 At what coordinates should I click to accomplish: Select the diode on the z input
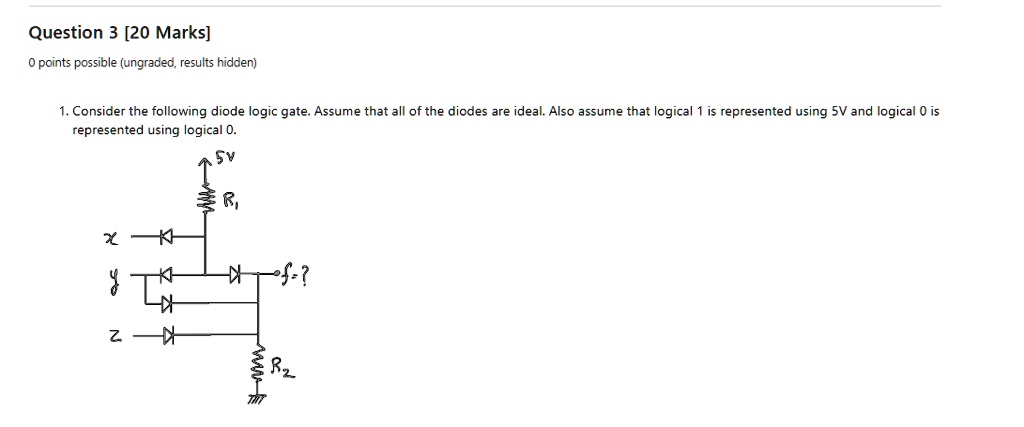coord(168,336)
